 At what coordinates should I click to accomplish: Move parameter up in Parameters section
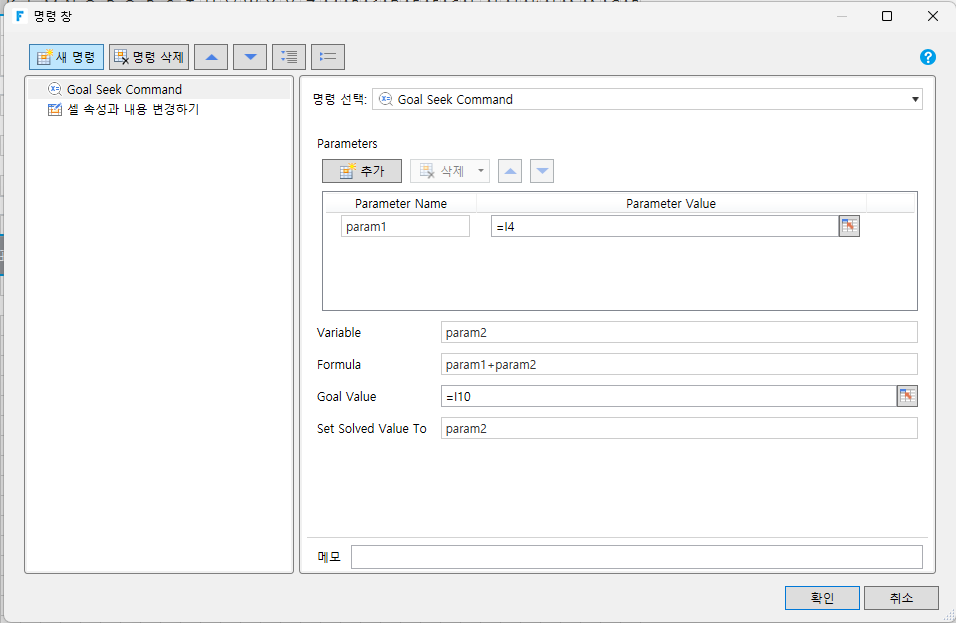(510, 171)
